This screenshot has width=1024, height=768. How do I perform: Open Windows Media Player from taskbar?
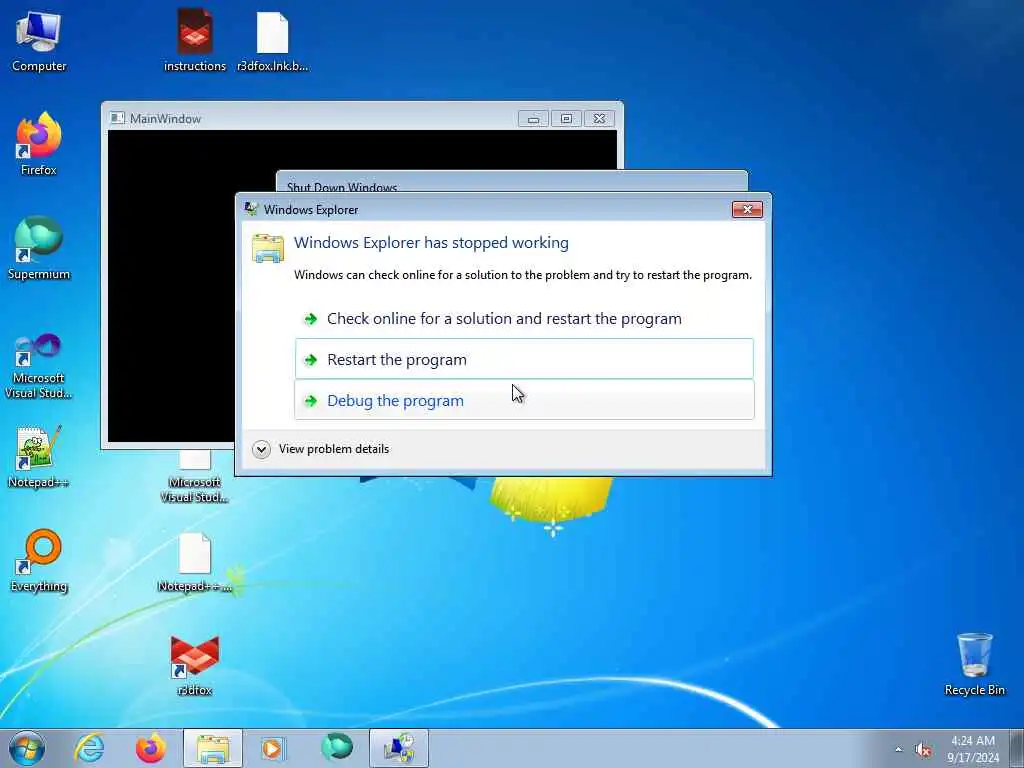coord(274,748)
